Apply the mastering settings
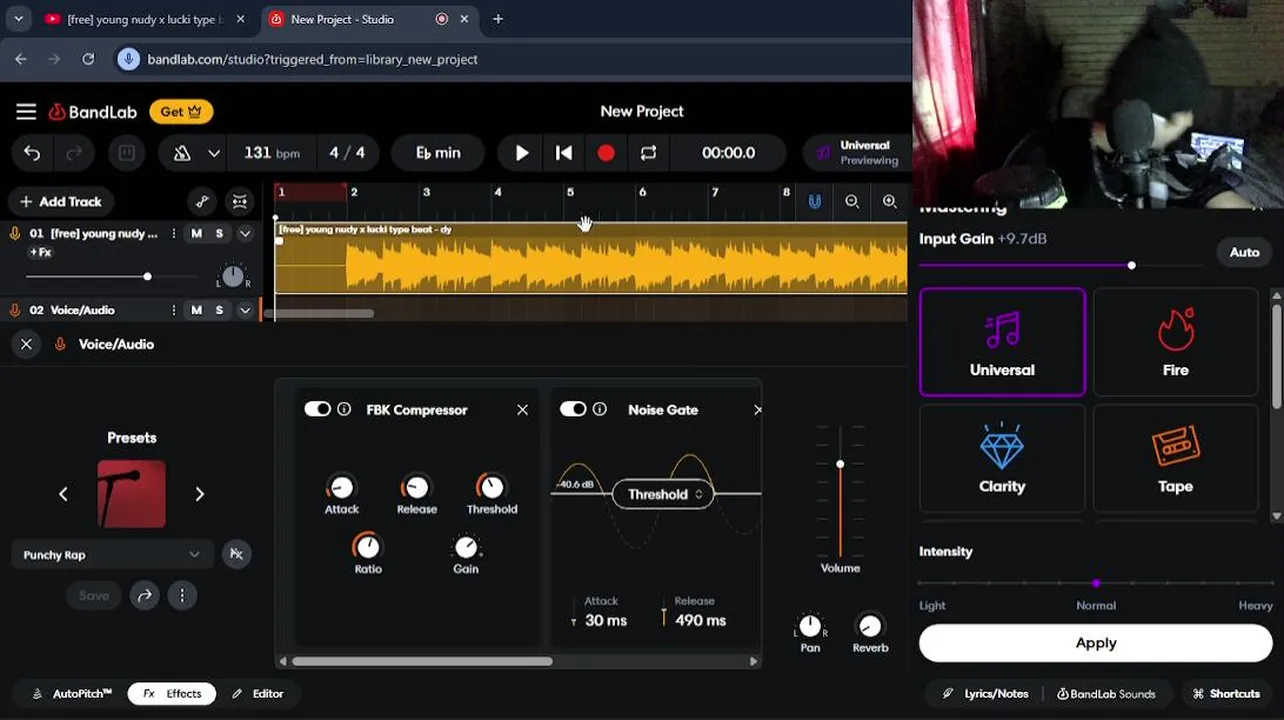Screen dimensions: 1284x720 pyautogui.click(x=1096, y=643)
